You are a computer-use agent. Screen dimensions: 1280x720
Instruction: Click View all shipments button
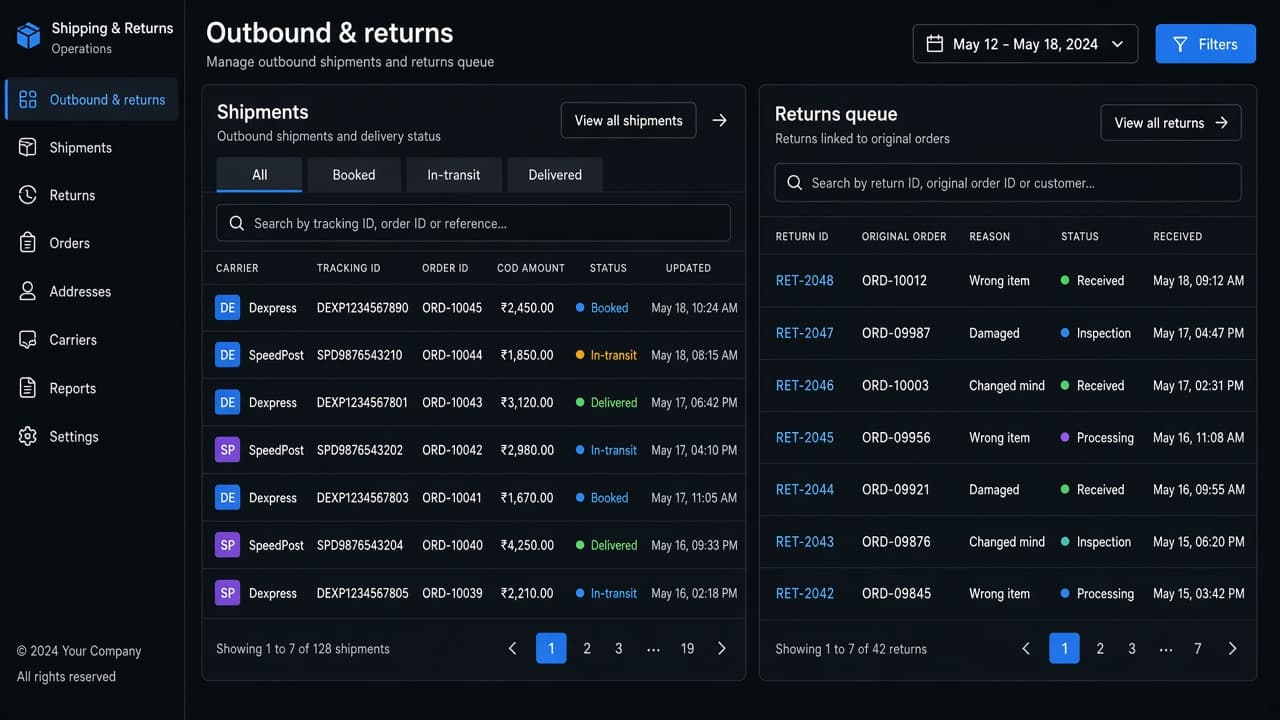[628, 120]
